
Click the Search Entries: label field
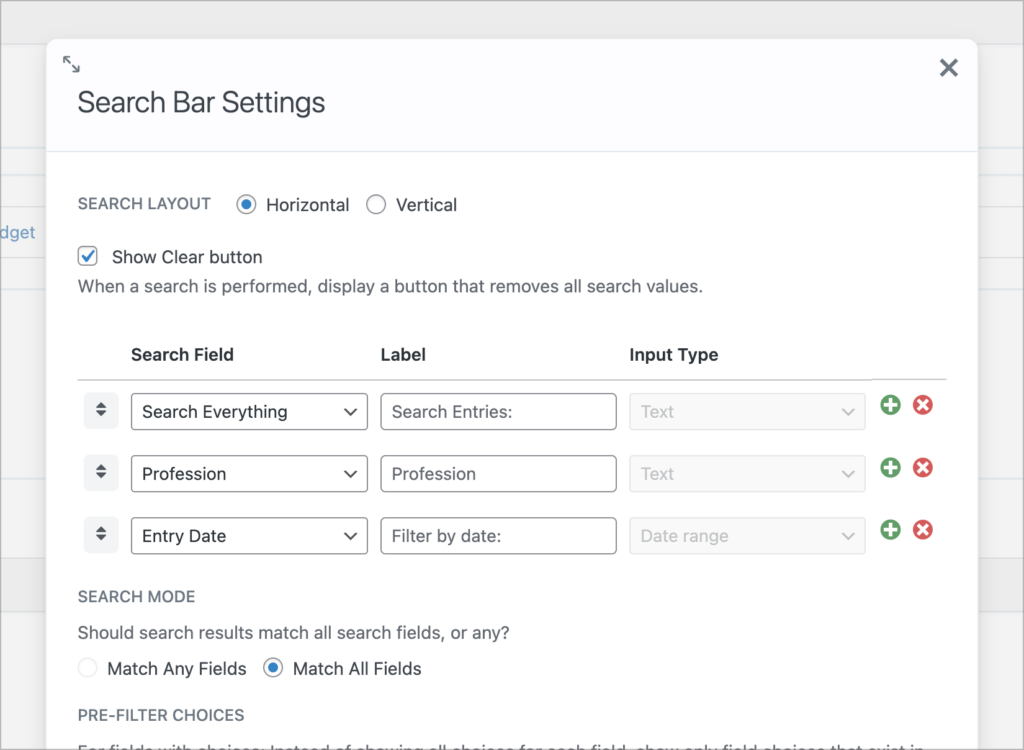[498, 412]
